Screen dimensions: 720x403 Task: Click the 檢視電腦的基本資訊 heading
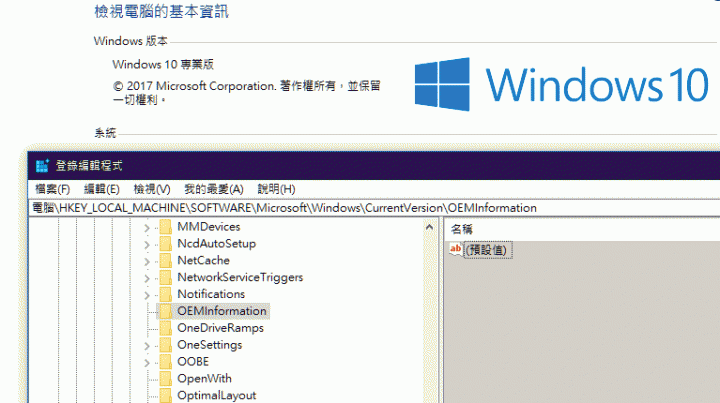(x=162, y=11)
